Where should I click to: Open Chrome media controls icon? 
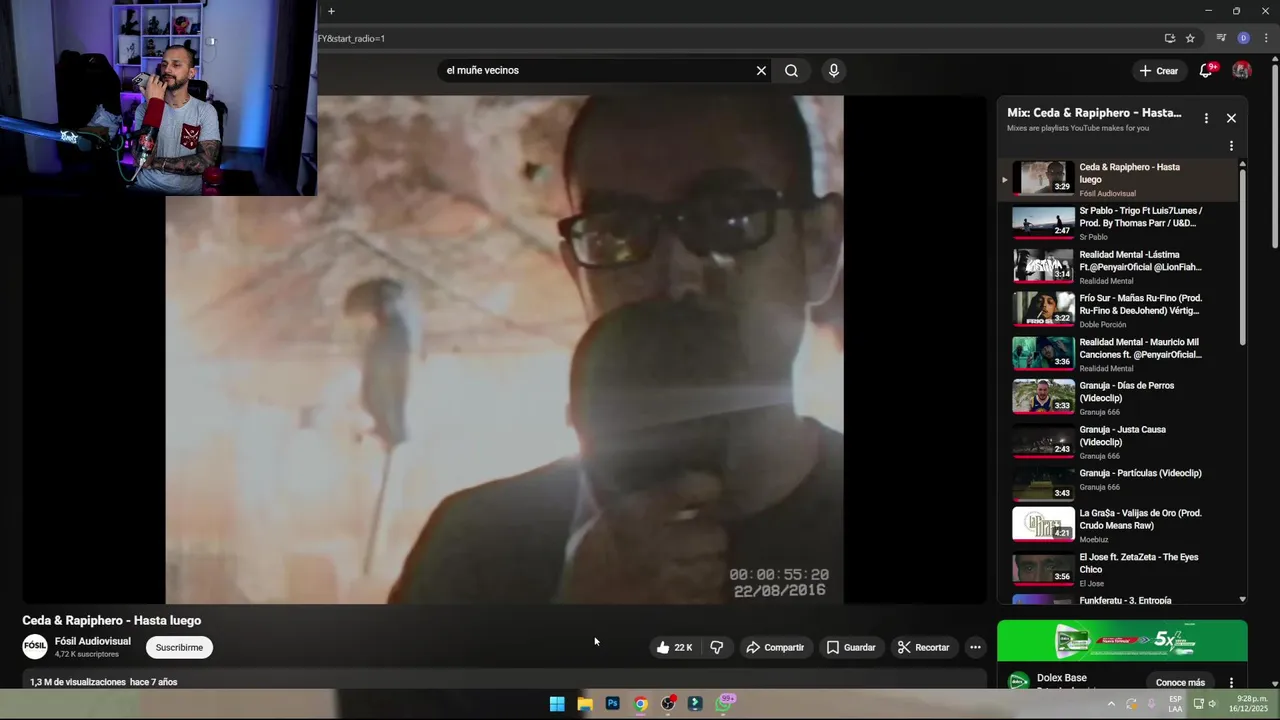(1221, 38)
